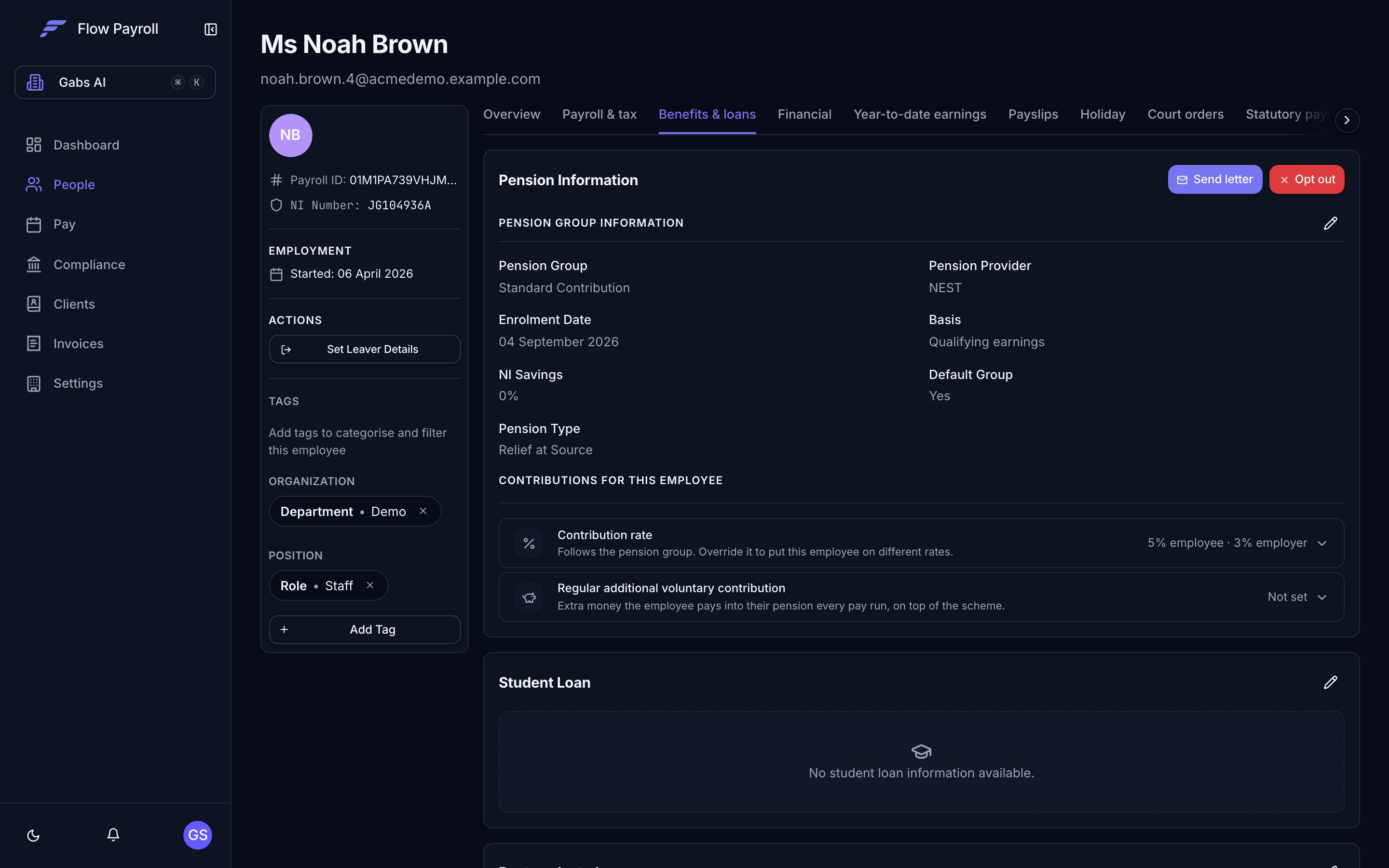This screenshot has height=868, width=1389.
Task: Remove the Department Demo tag
Action: [423, 511]
